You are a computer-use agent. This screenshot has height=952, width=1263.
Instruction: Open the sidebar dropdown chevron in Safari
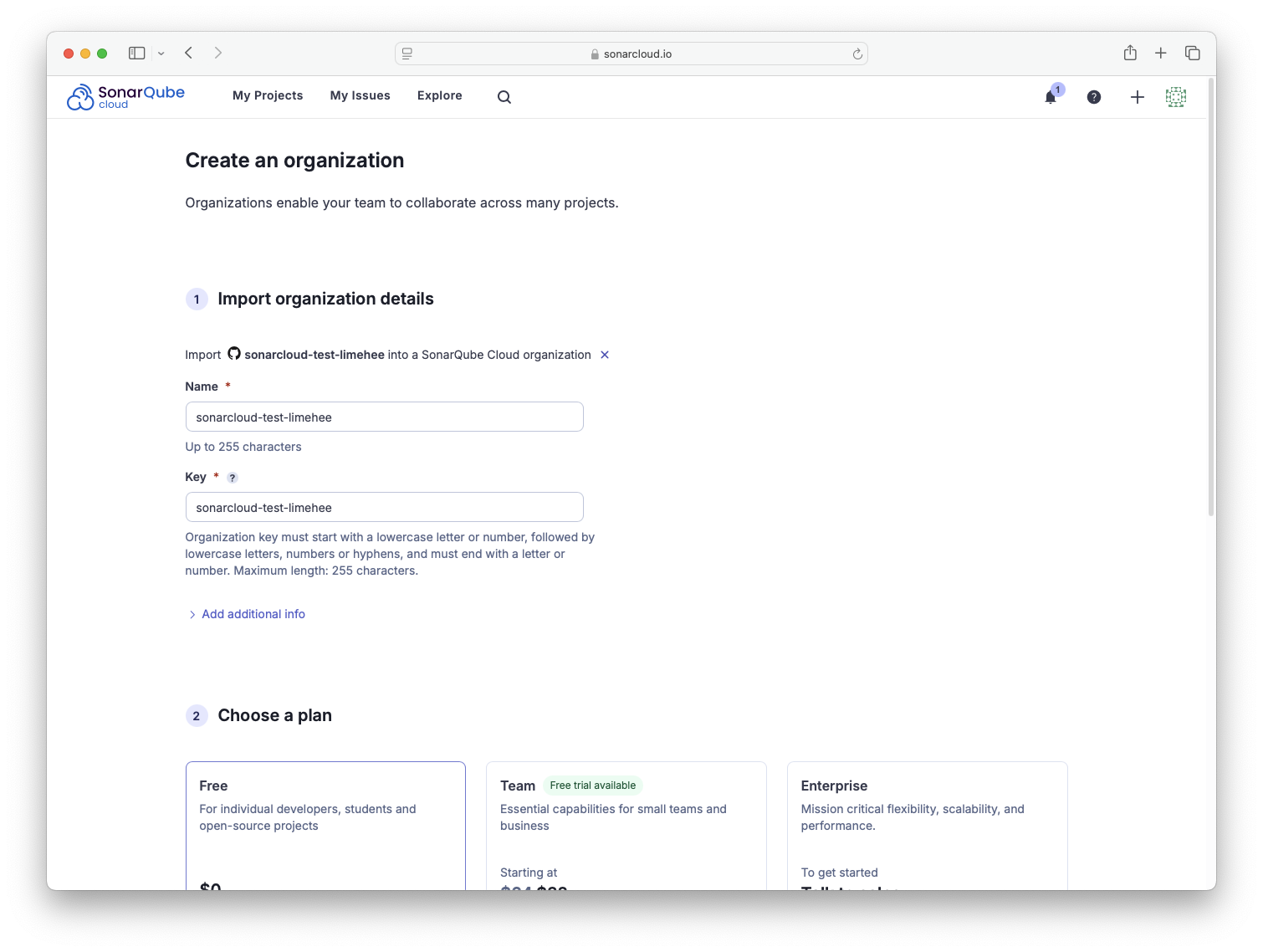(x=161, y=54)
